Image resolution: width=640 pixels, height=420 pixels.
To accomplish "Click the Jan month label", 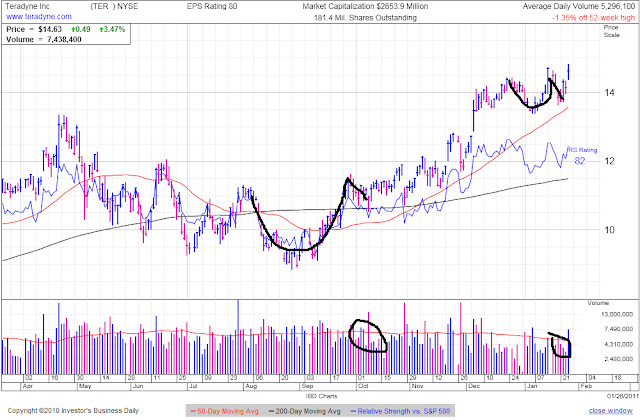I will pos(531,386).
